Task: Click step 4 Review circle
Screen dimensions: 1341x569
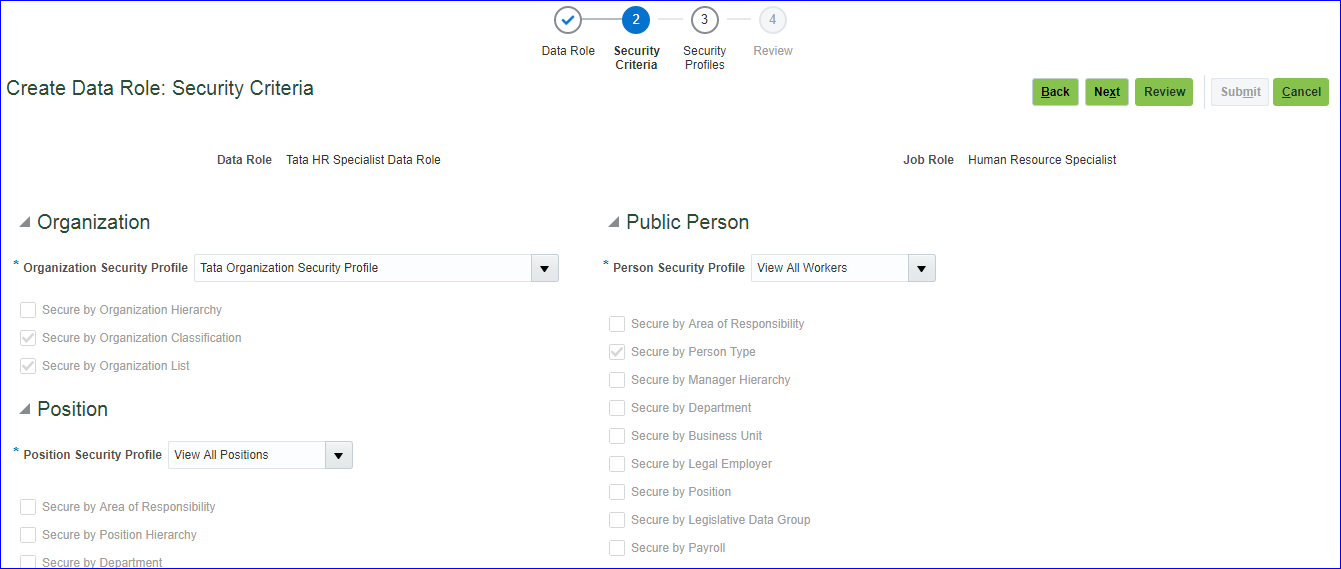Action: (x=772, y=20)
